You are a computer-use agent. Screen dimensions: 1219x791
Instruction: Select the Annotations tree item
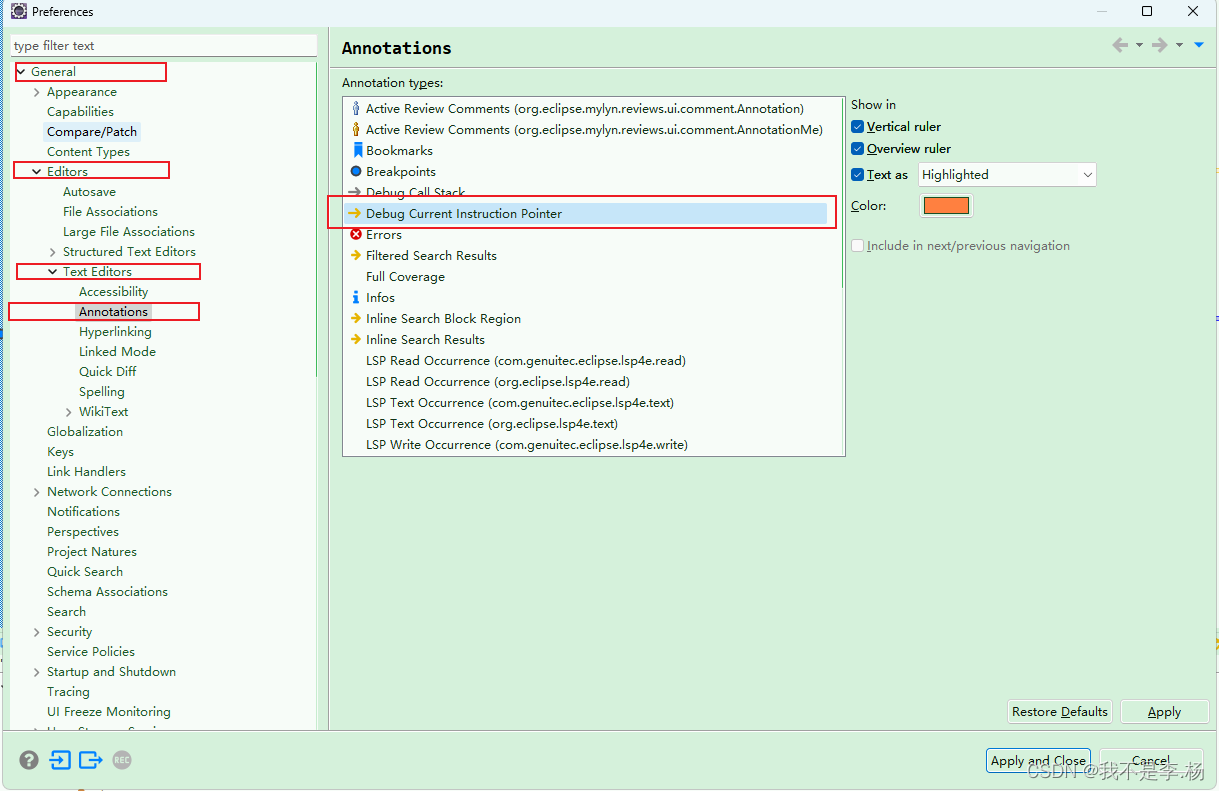114,312
